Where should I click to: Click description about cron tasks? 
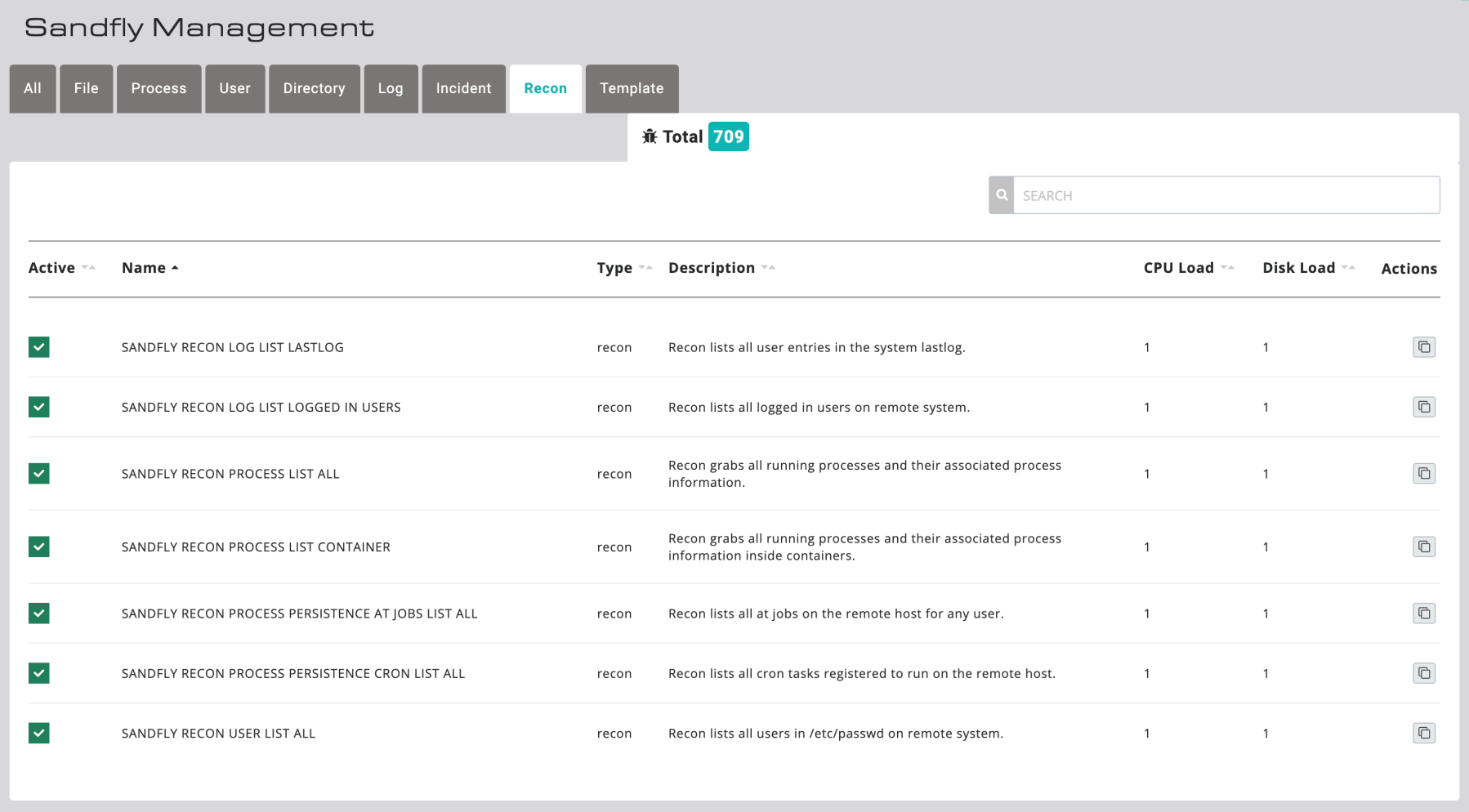click(862, 673)
